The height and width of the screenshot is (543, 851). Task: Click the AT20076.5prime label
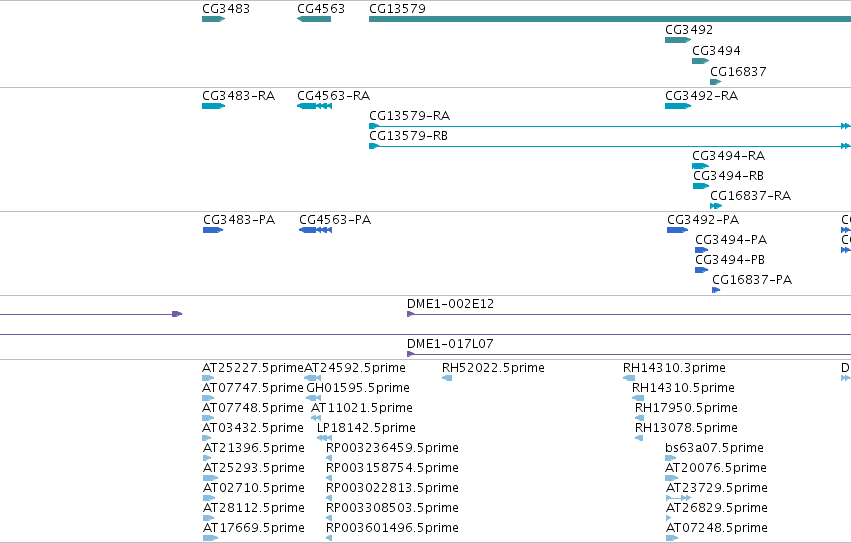pos(716,468)
